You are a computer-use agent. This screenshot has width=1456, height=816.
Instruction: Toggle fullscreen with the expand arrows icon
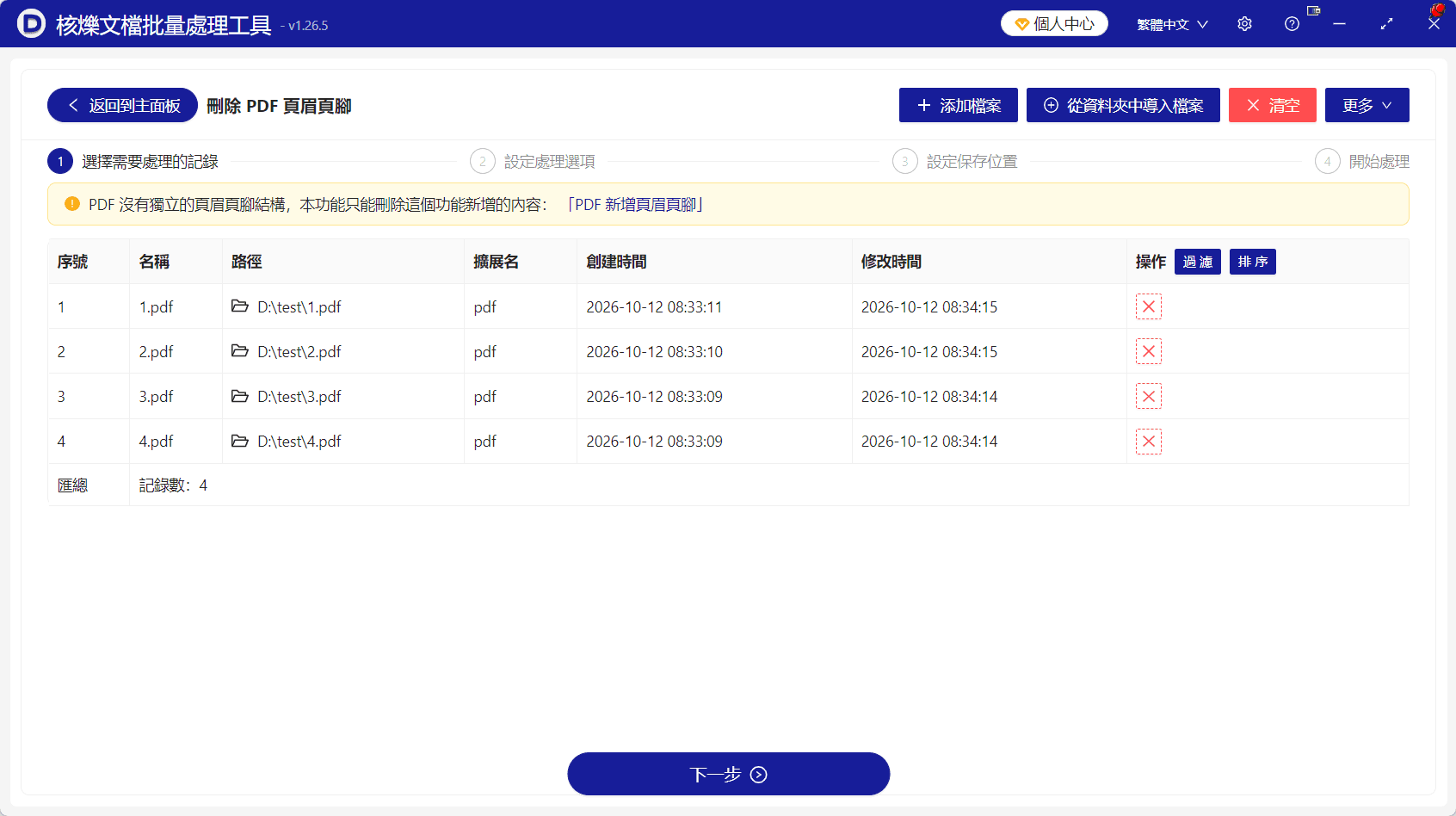1386,24
